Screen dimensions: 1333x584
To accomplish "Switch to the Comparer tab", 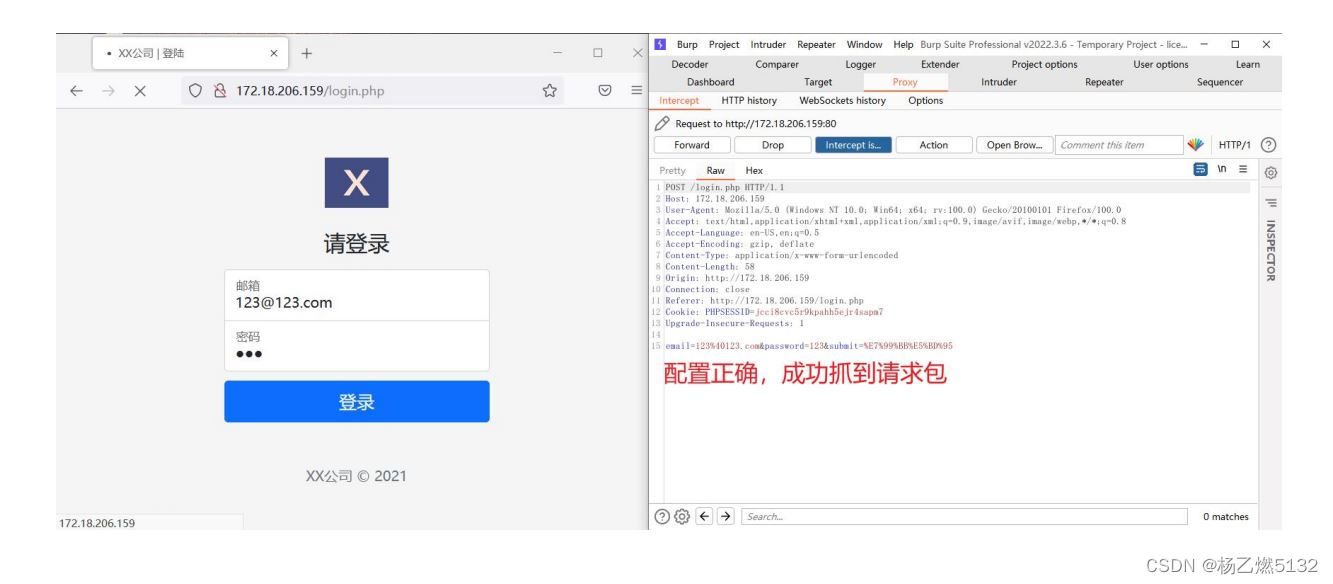I will [777, 65].
